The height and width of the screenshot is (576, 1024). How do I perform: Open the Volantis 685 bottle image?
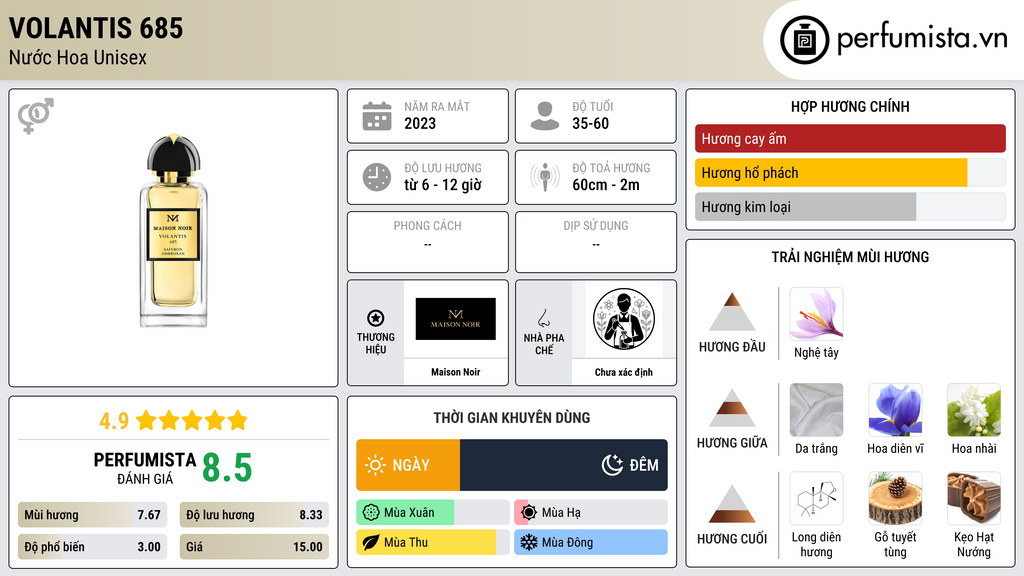click(173, 231)
